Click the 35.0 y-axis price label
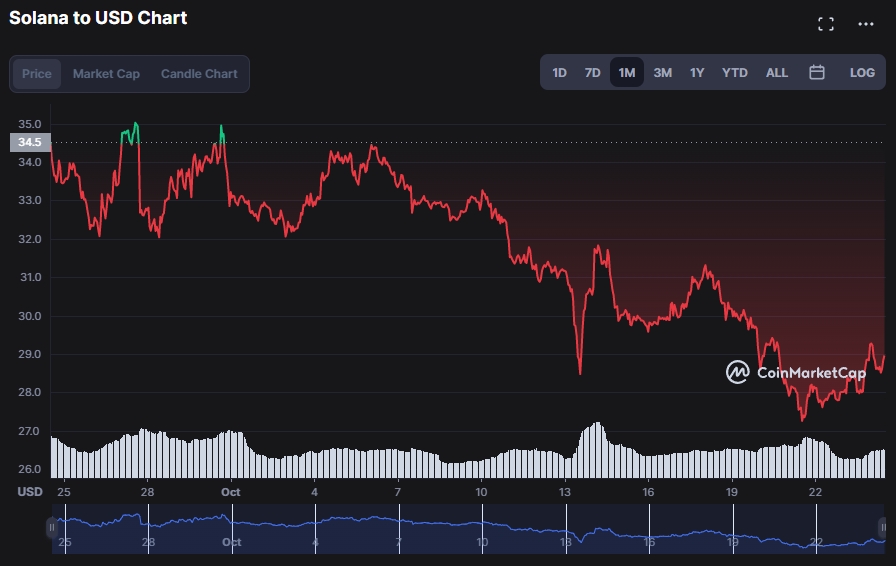Viewport: 896px width, 566px height. pyautogui.click(x=30, y=124)
